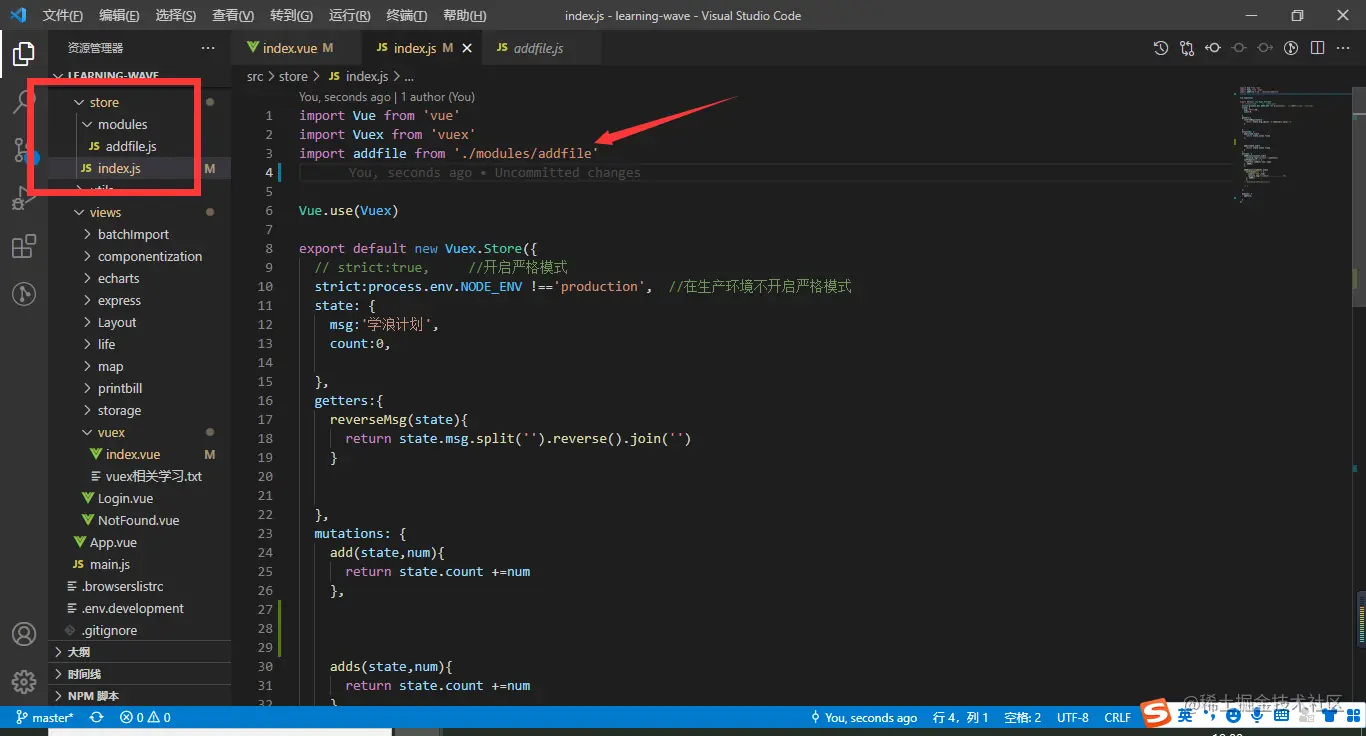Open vuex相关学习.txt file
Viewport: 1366px width, 736px height.
(x=154, y=476)
